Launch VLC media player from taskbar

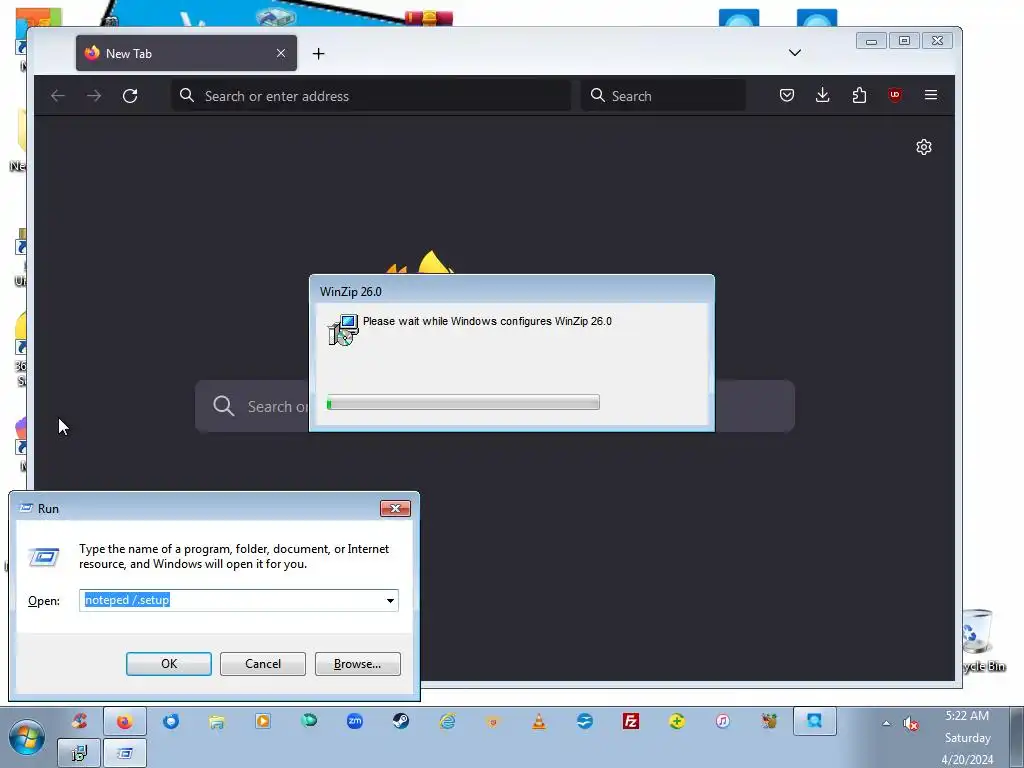pyautogui.click(x=539, y=722)
